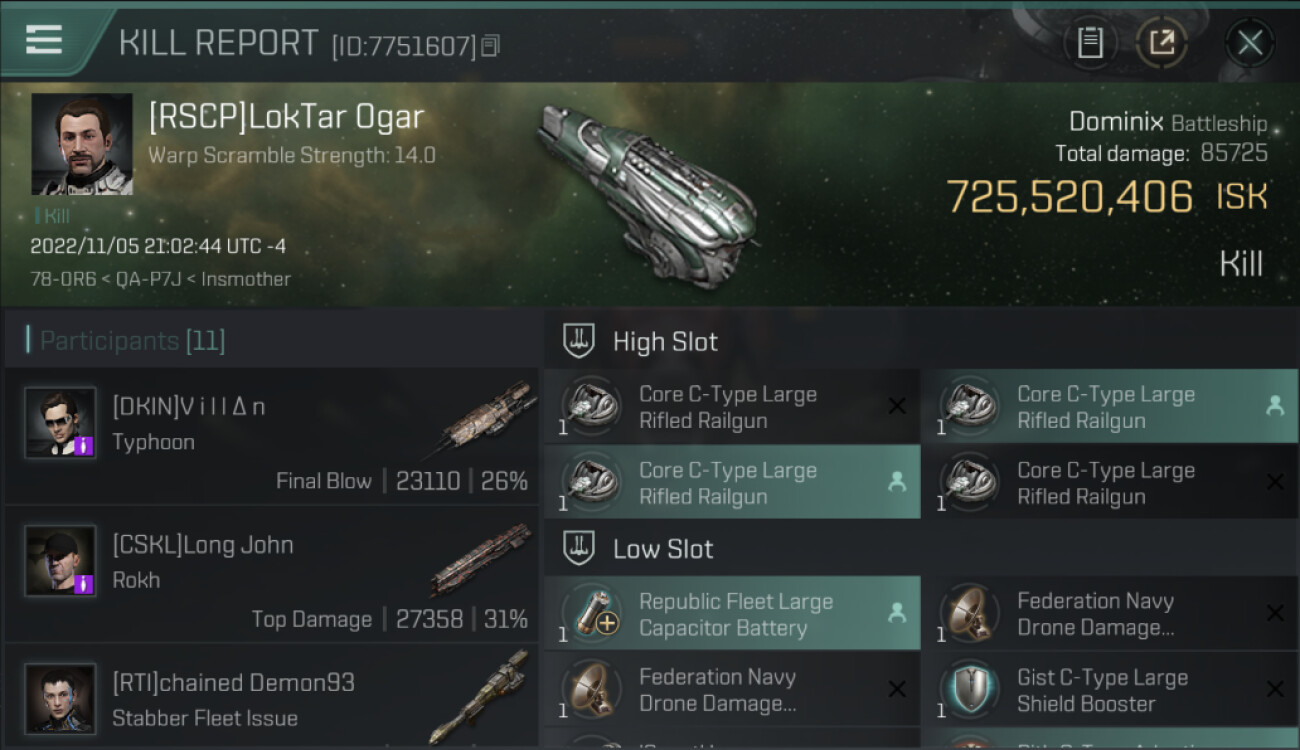Copy the kill report ID
Viewport: 1300px width, 750px height.
pyautogui.click(x=490, y=45)
